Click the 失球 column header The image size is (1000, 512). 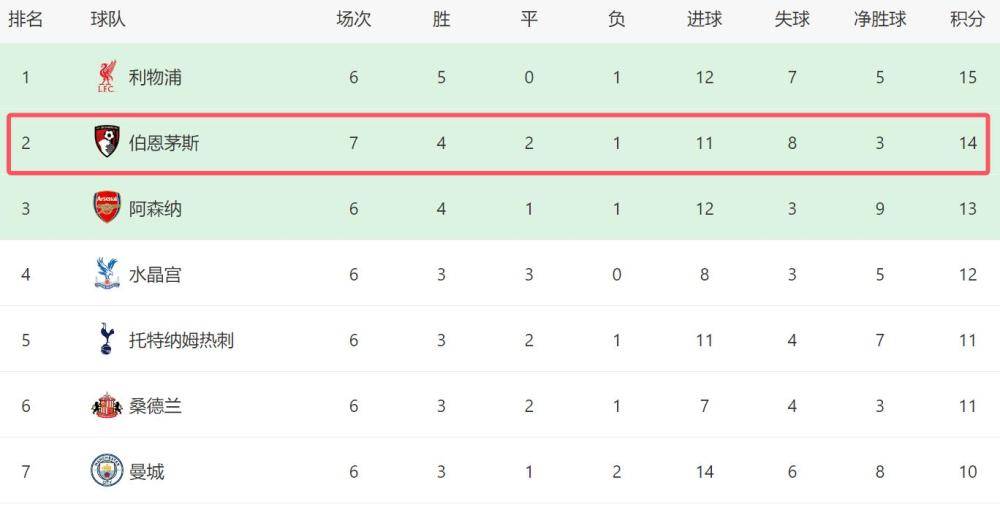(x=791, y=19)
